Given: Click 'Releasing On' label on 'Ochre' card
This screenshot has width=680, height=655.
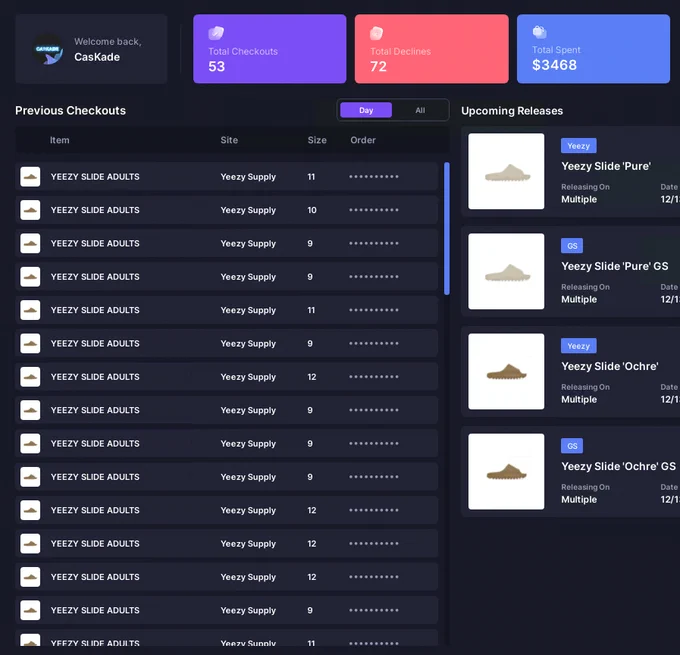Looking at the screenshot, I should point(585,387).
